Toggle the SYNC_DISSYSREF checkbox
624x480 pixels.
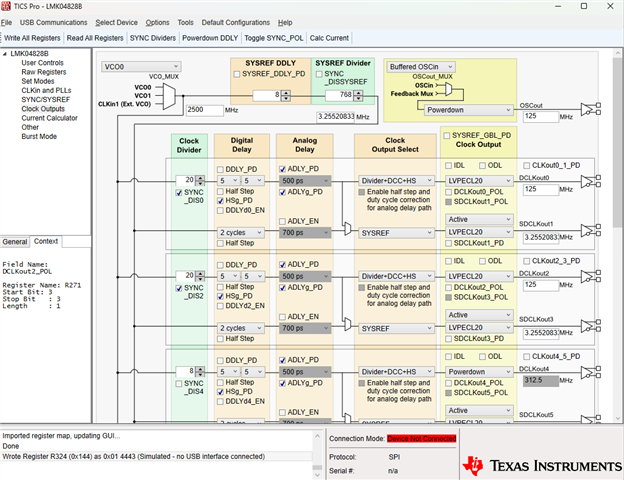(319, 74)
